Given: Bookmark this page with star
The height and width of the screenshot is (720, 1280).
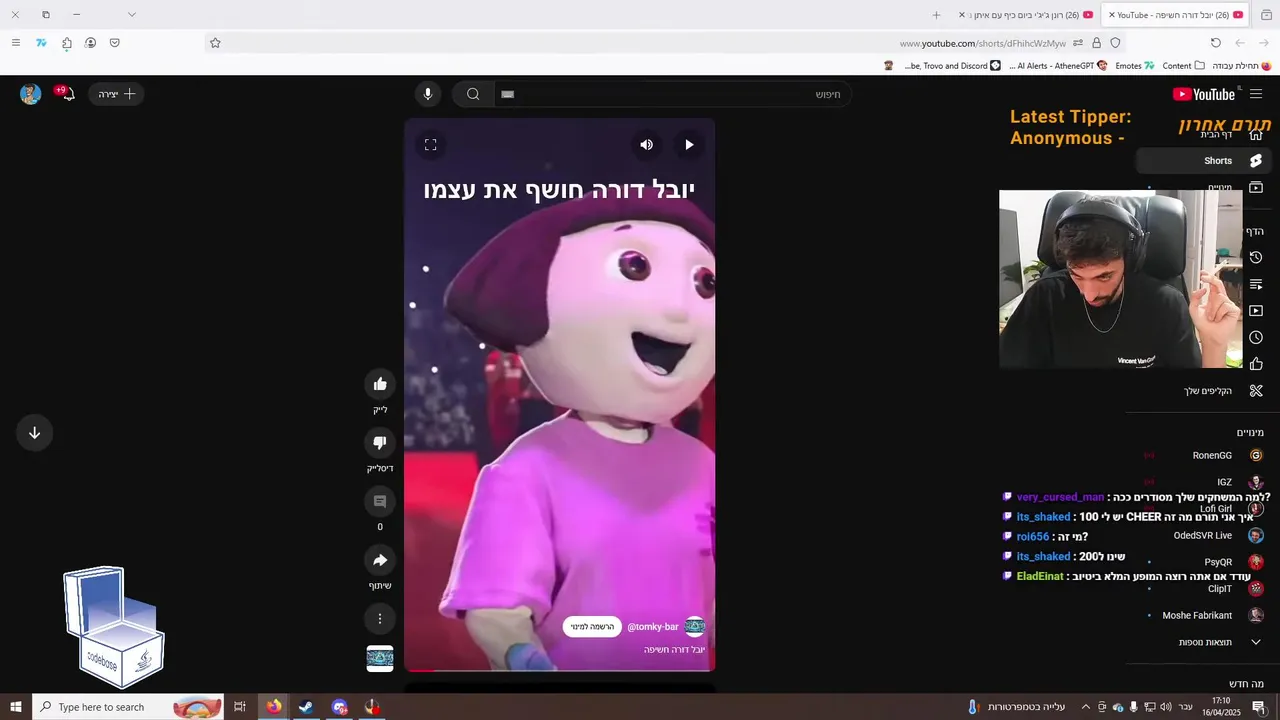Looking at the screenshot, I should pyautogui.click(x=215, y=43).
